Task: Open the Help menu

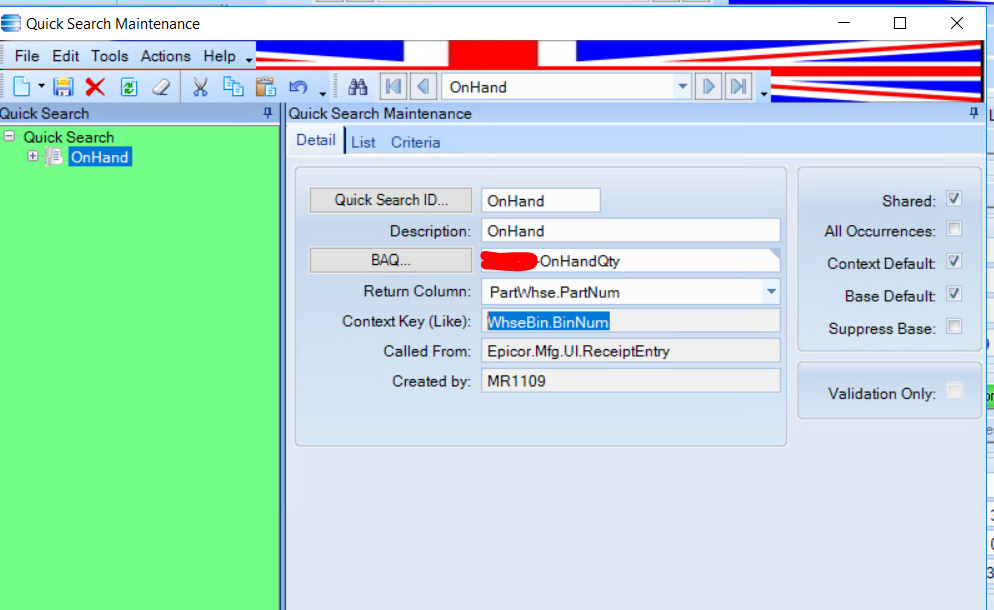Action: tap(219, 56)
